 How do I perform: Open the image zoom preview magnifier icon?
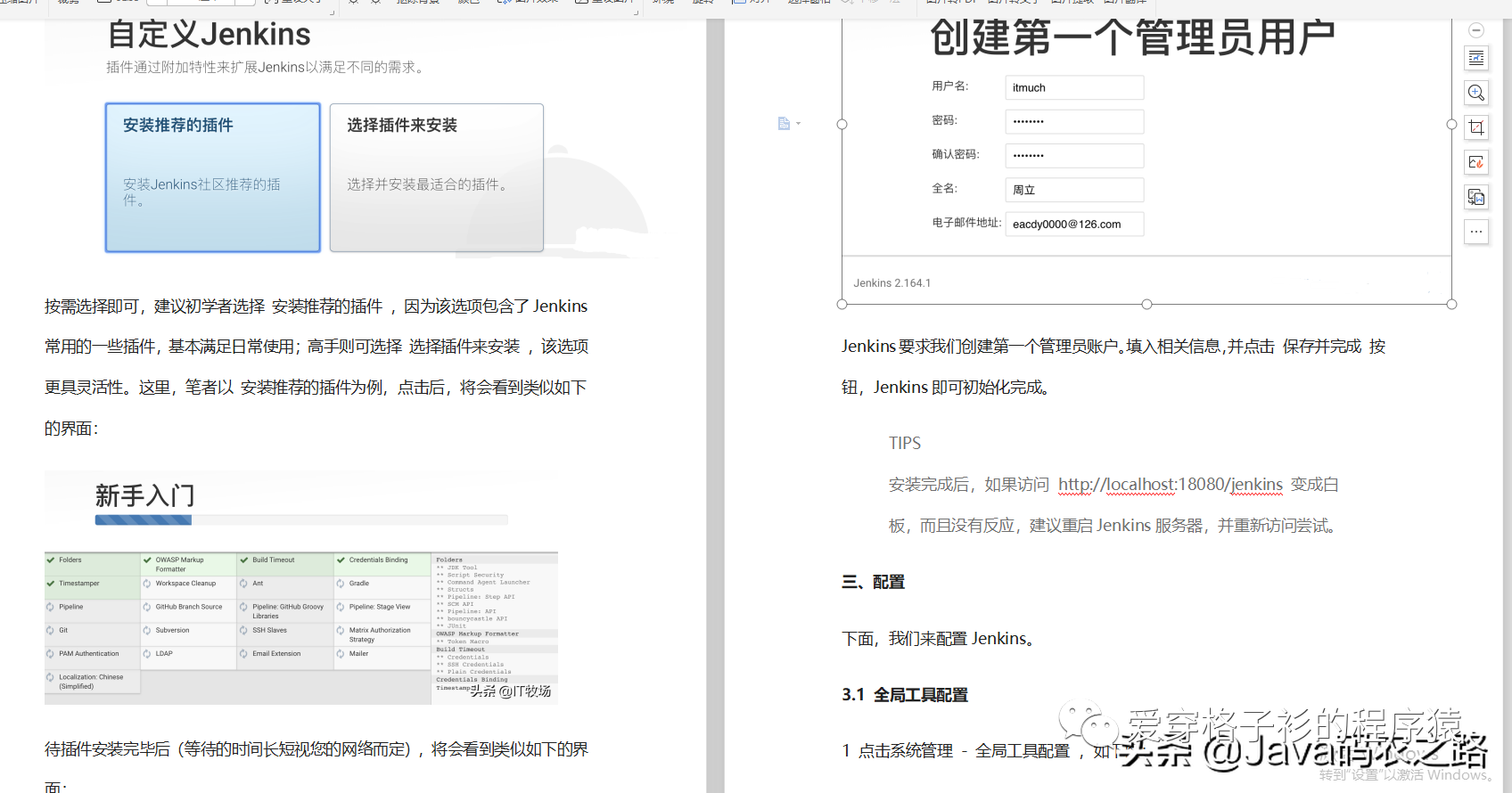click(1476, 93)
